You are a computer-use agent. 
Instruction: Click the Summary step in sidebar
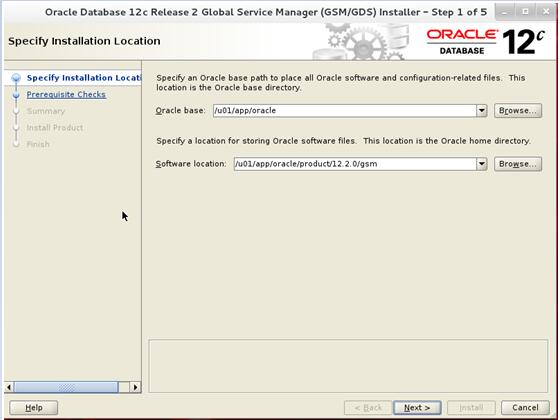coord(46,111)
